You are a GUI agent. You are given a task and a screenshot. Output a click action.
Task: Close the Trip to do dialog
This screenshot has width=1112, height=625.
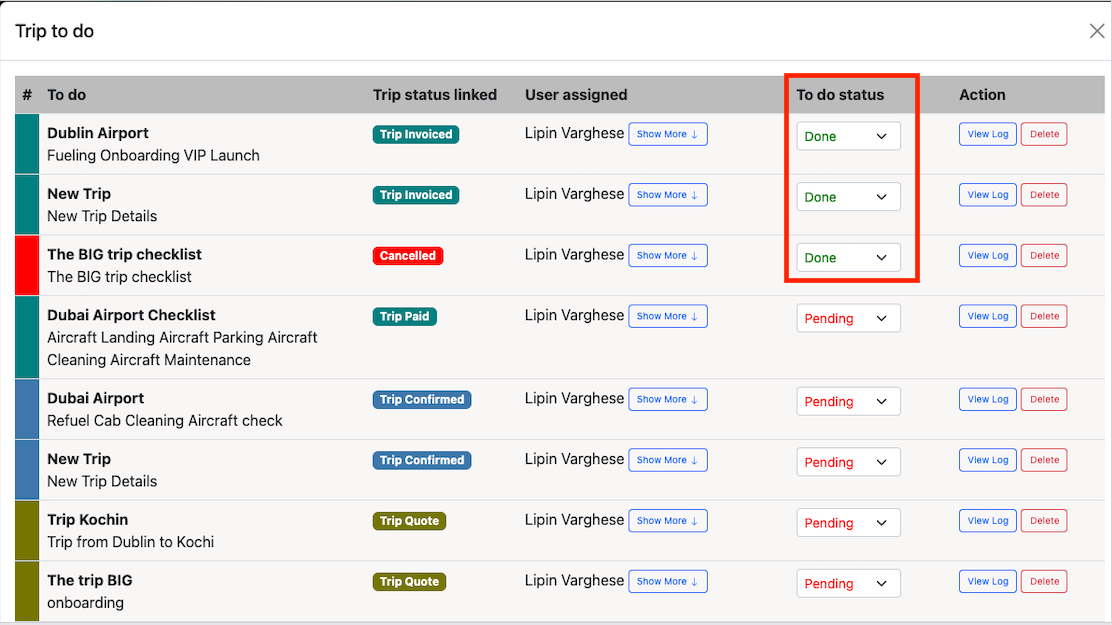1096,31
